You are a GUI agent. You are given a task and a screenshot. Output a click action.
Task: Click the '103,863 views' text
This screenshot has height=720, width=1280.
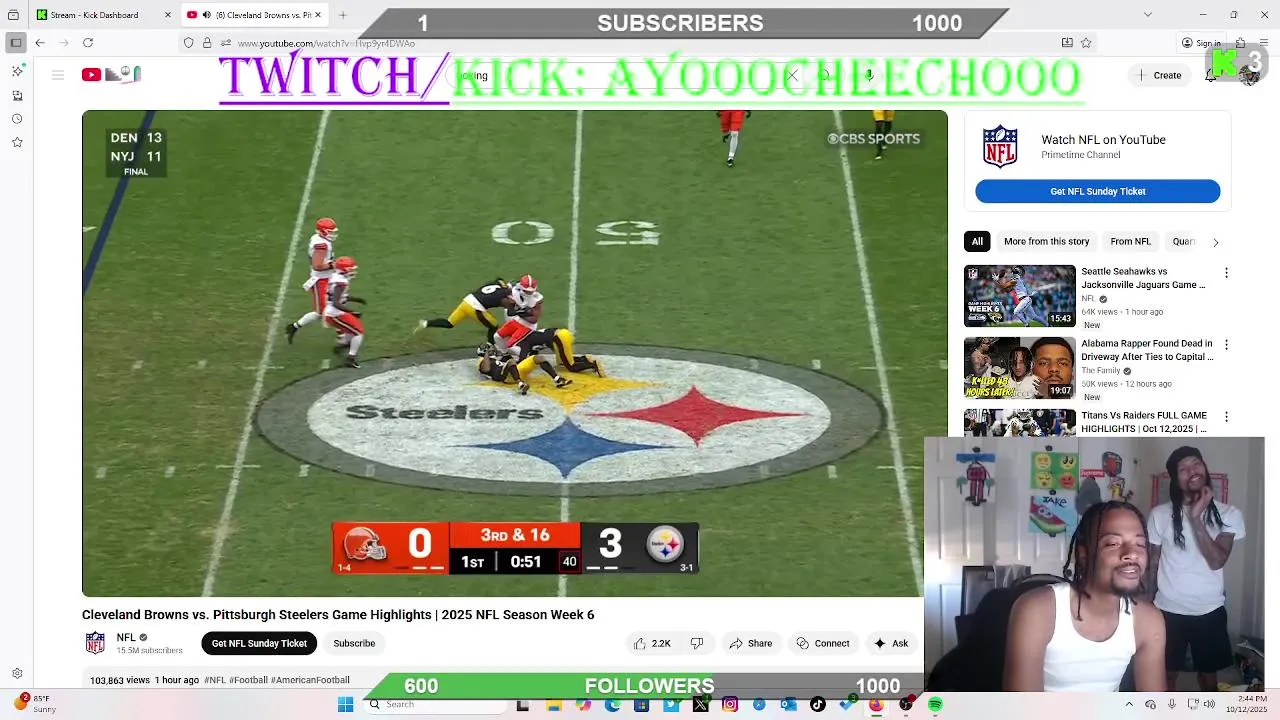(x=120, y=680)
